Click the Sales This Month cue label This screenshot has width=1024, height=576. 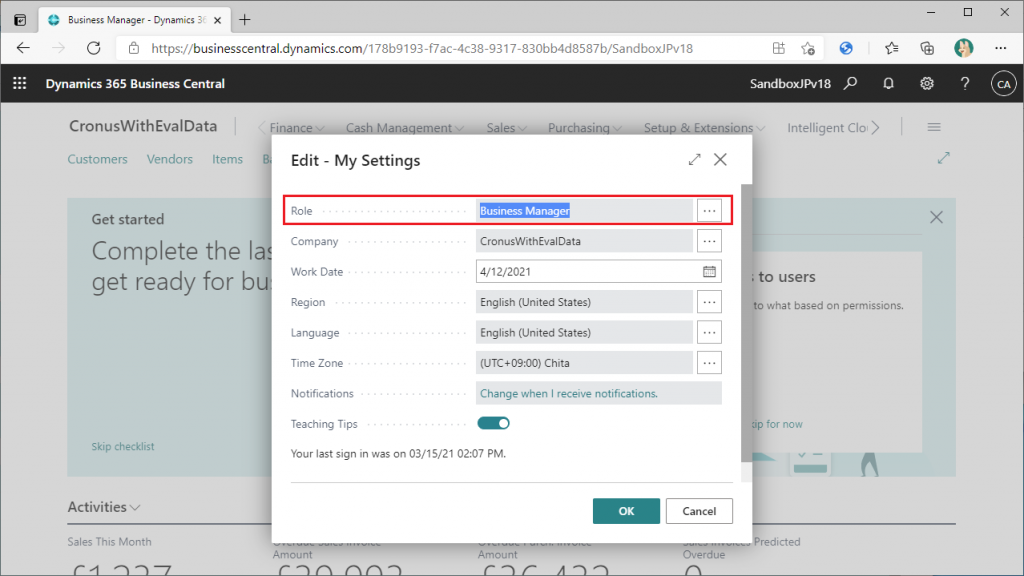coord(109,541)
